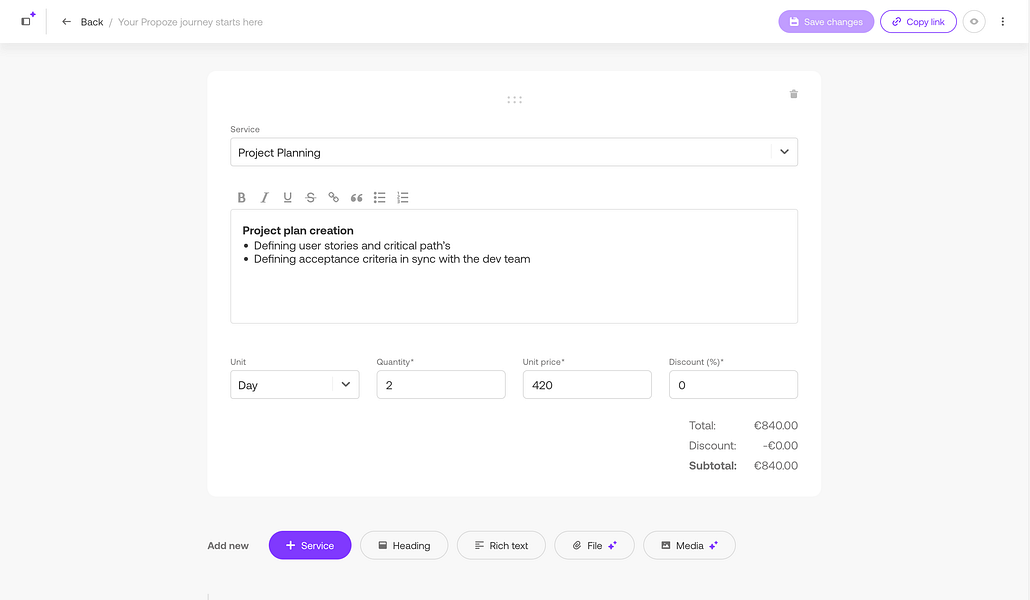Insert a blockquote
This screenshot has width=1030, height=600.
pos(356,198)
